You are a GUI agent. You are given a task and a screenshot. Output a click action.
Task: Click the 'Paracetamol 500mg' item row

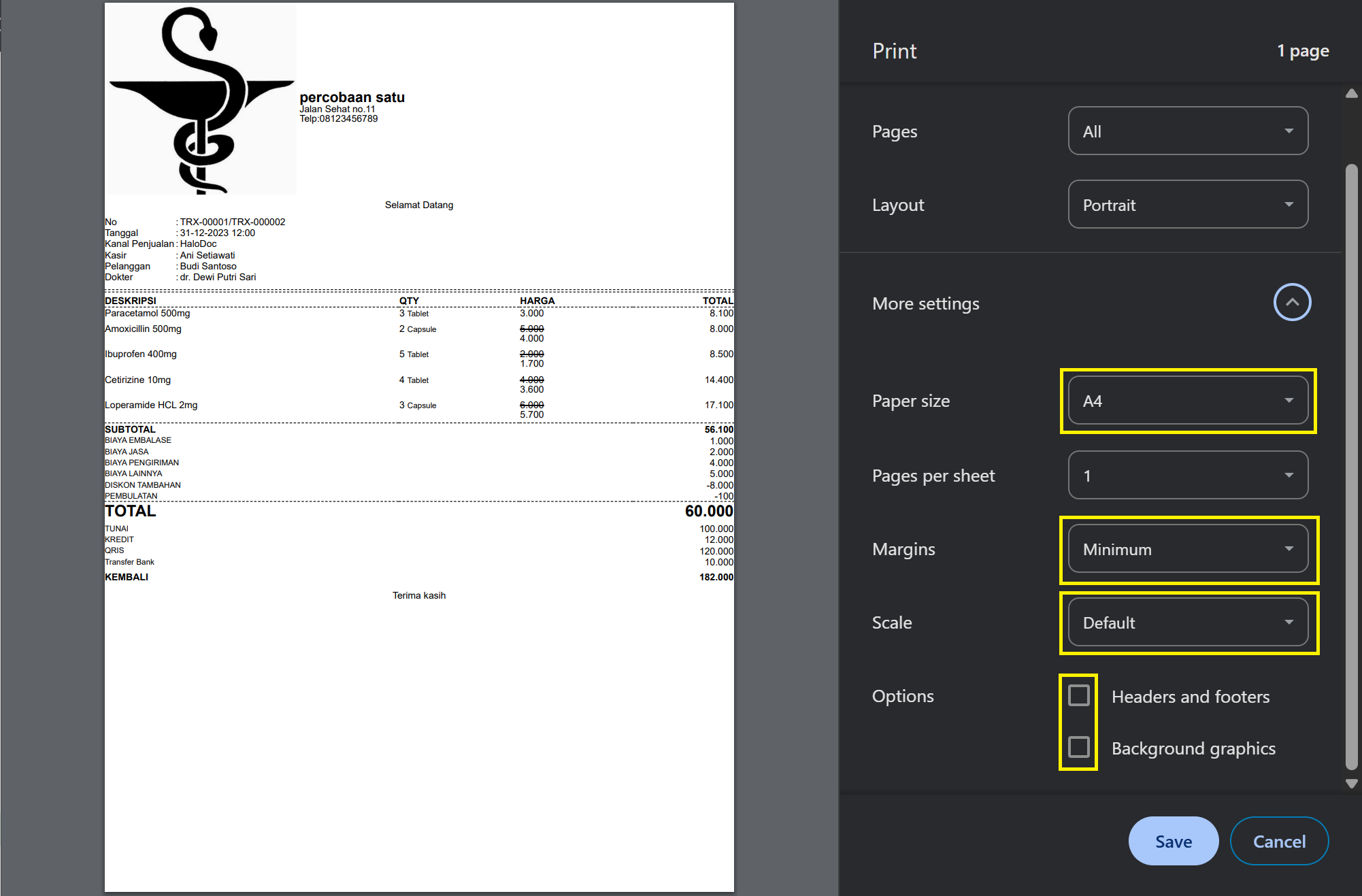(x=419, y=313)
